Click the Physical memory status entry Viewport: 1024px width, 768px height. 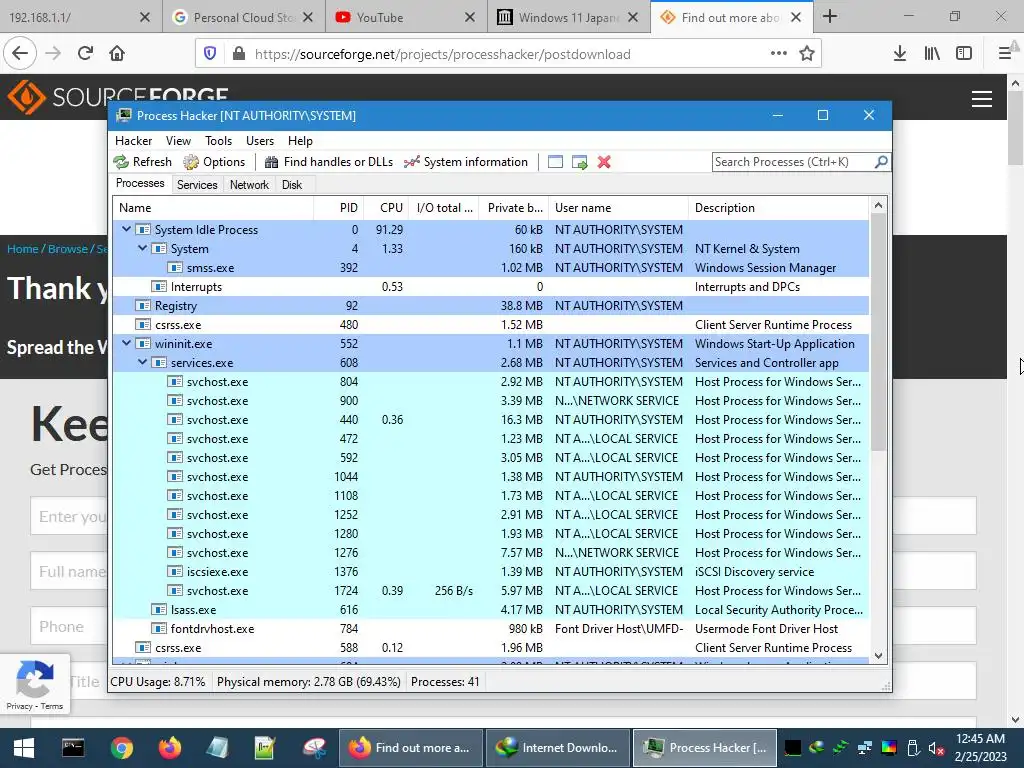click(x=308, y=682)
